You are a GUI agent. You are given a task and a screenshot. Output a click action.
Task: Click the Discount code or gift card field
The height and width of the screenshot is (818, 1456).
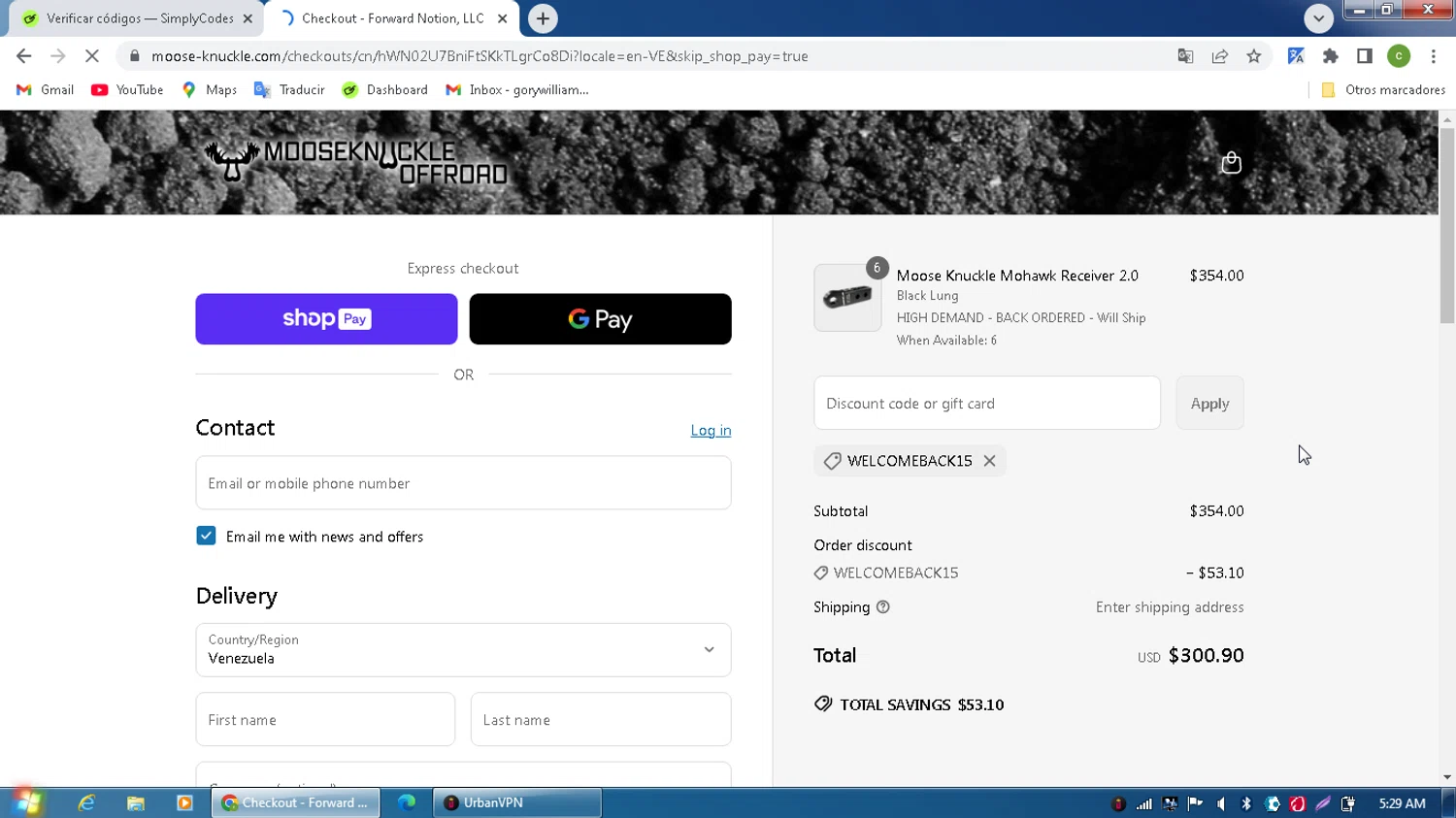[987, 403]
